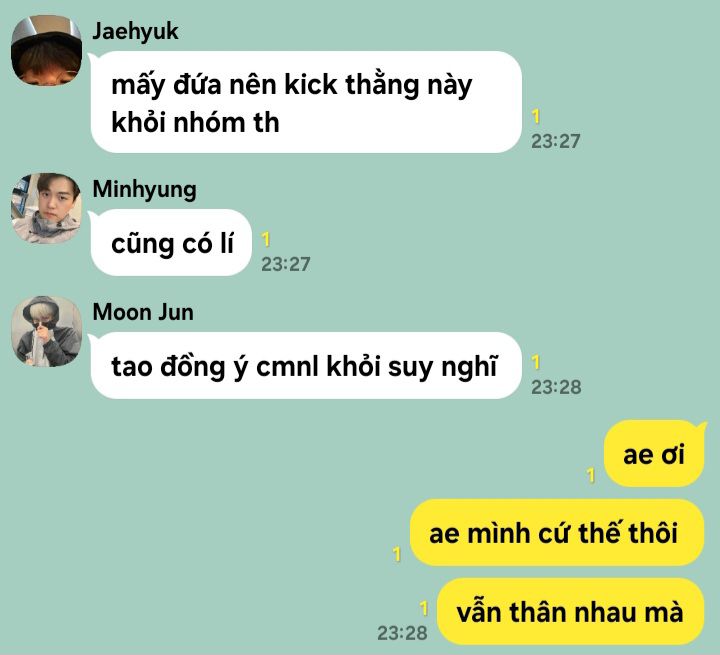
Task: Open Jaehyuk's profile picture
Action: point(46,51)
